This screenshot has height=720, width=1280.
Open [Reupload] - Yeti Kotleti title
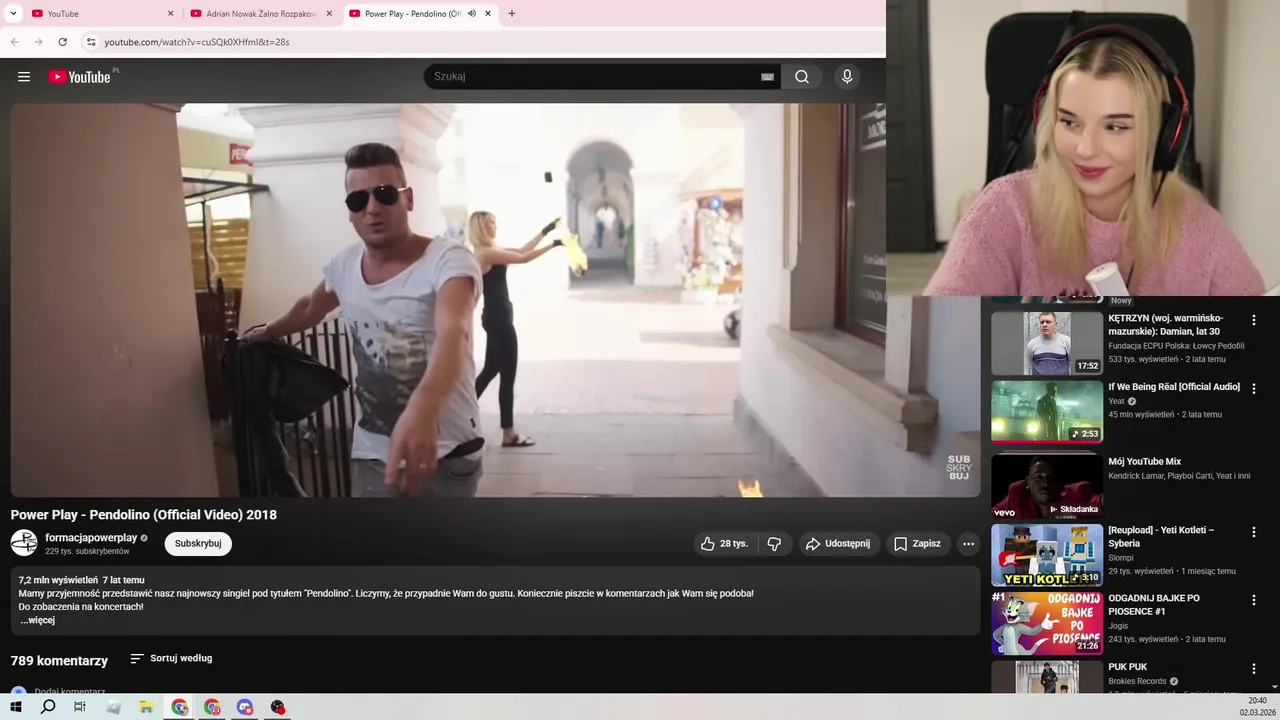pos(1161,536)
